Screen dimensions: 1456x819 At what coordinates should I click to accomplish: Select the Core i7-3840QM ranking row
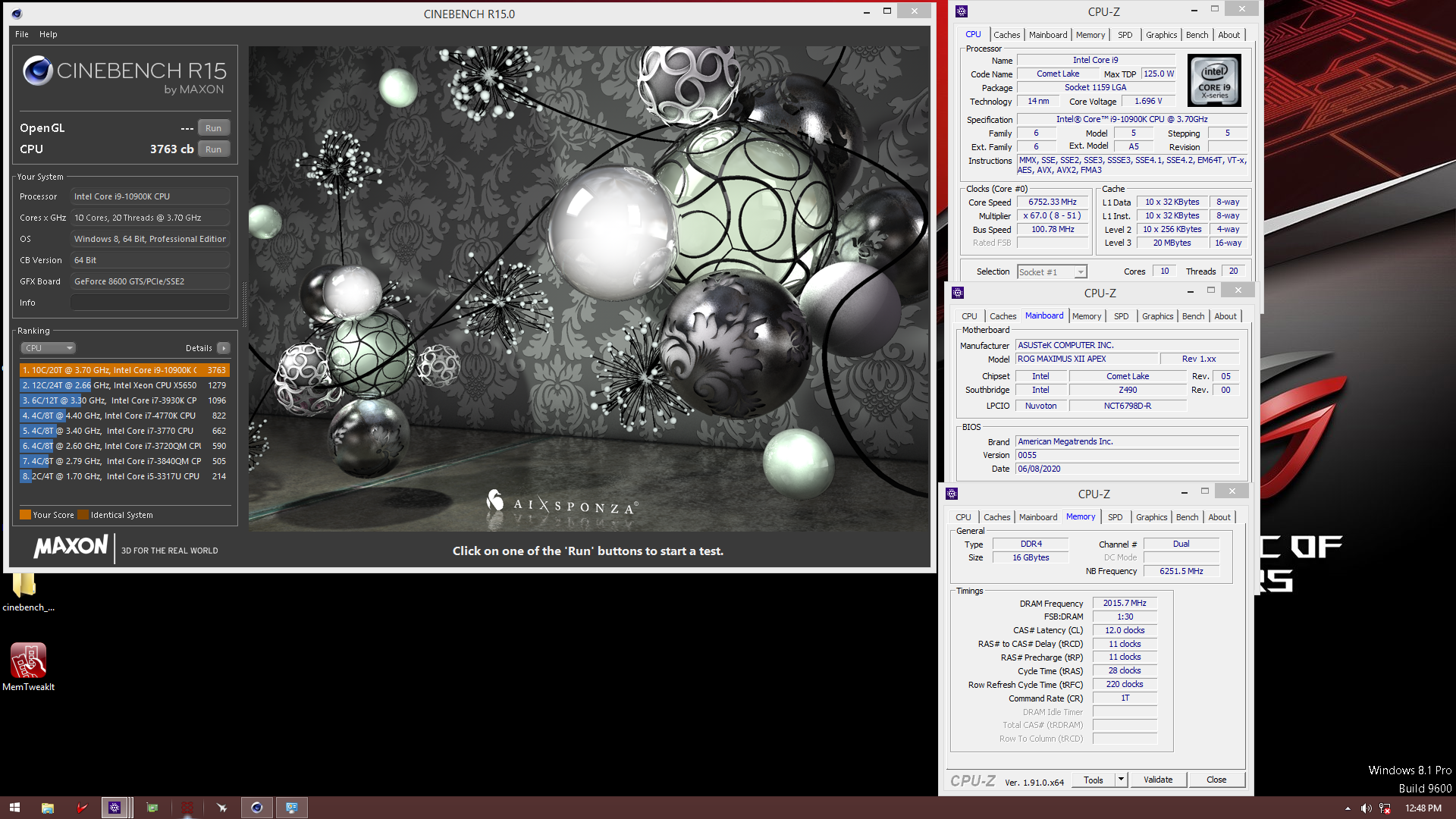click(124, 461)
